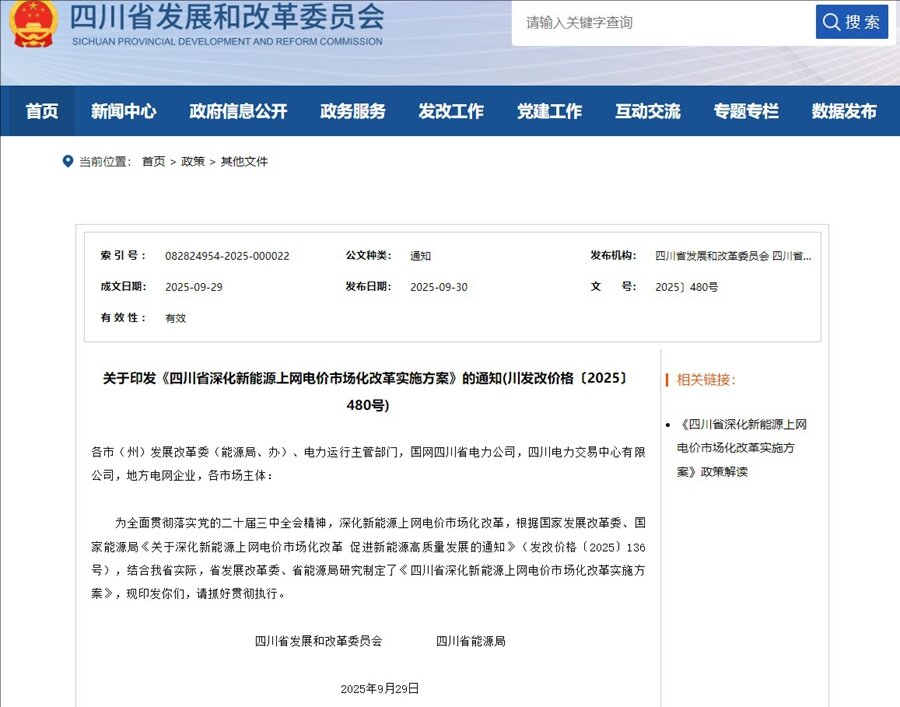The height and width of the screenshot is (707, 900).
Task: Click the site title 四川省发展和改革委员会
Action: pyautogui.click(x=226, y=17)
